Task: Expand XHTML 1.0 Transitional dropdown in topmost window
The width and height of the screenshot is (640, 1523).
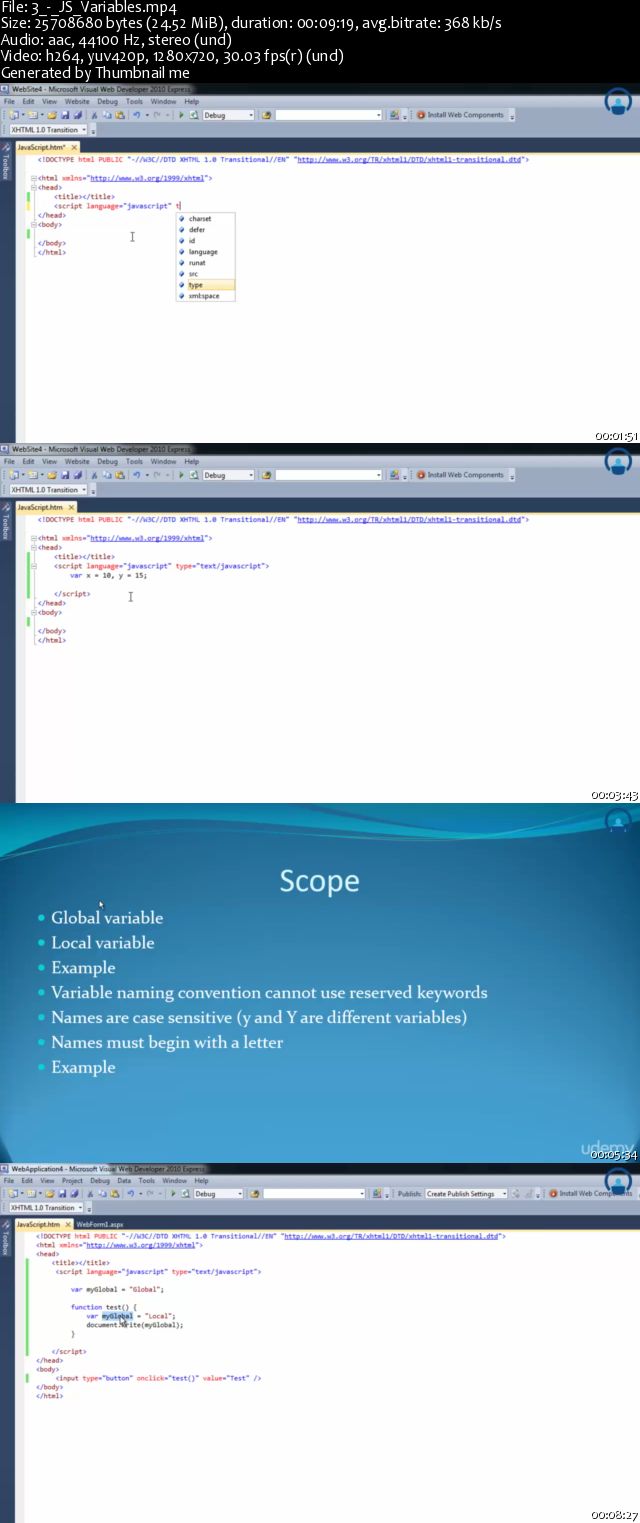Action: pyautogui.click(x=48, y=130)
